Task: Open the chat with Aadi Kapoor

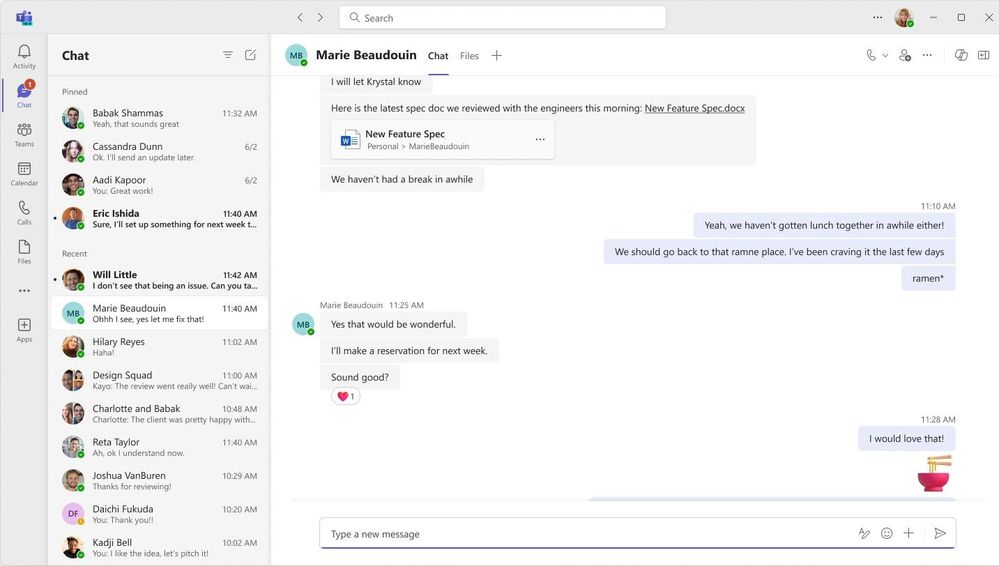Action: click(x=159, y=185)
